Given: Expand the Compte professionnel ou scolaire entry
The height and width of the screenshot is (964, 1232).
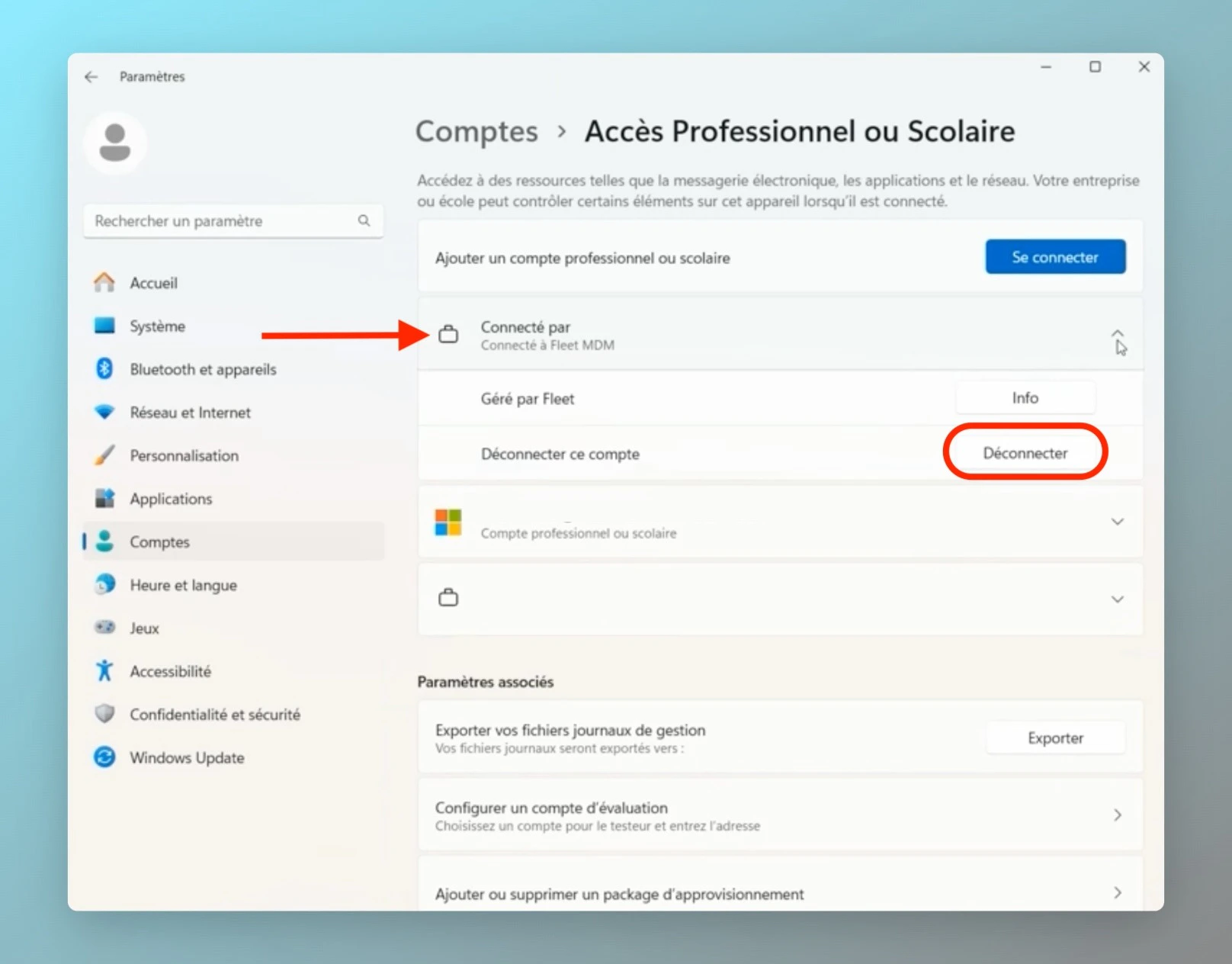Looking at the screenshot, I should click(x=1117, y=522).
